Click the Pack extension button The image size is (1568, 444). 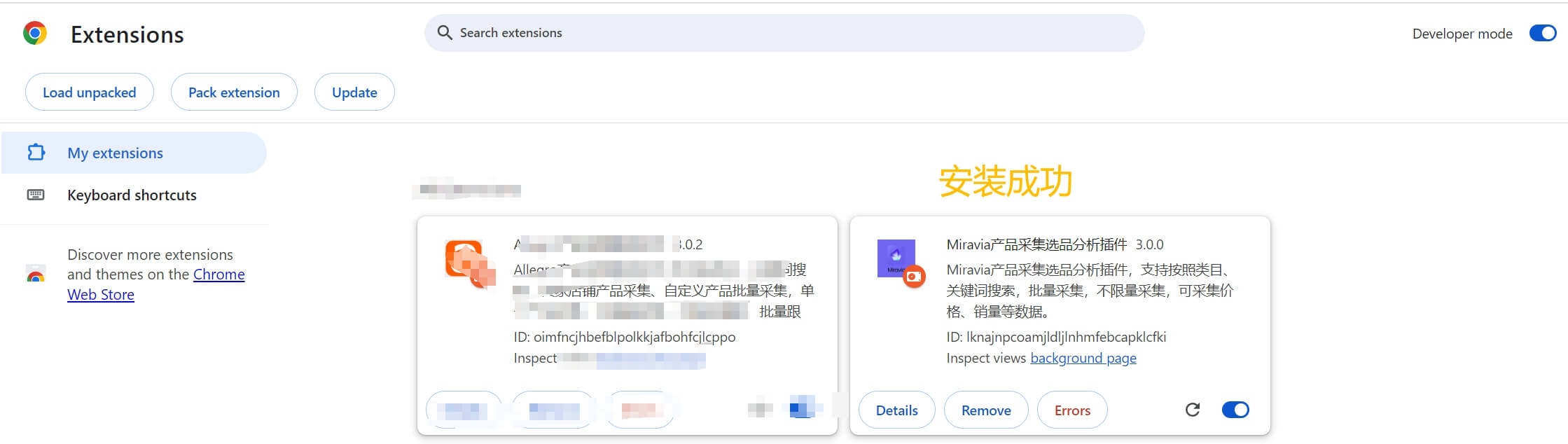click(234, 92)
